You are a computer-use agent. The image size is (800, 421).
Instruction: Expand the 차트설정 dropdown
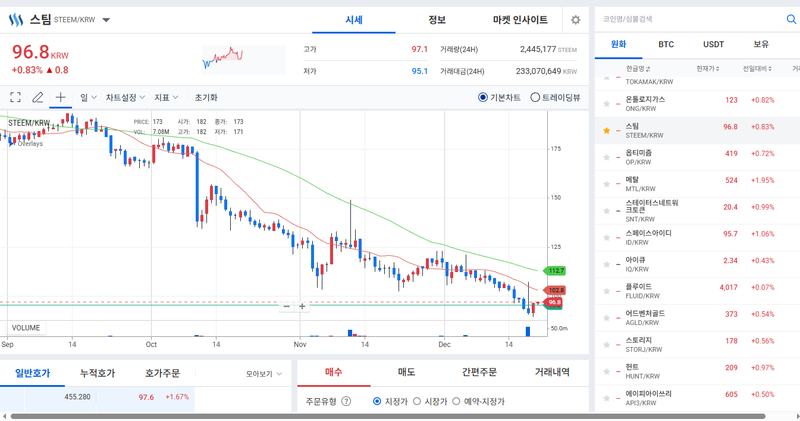(126, 98)
